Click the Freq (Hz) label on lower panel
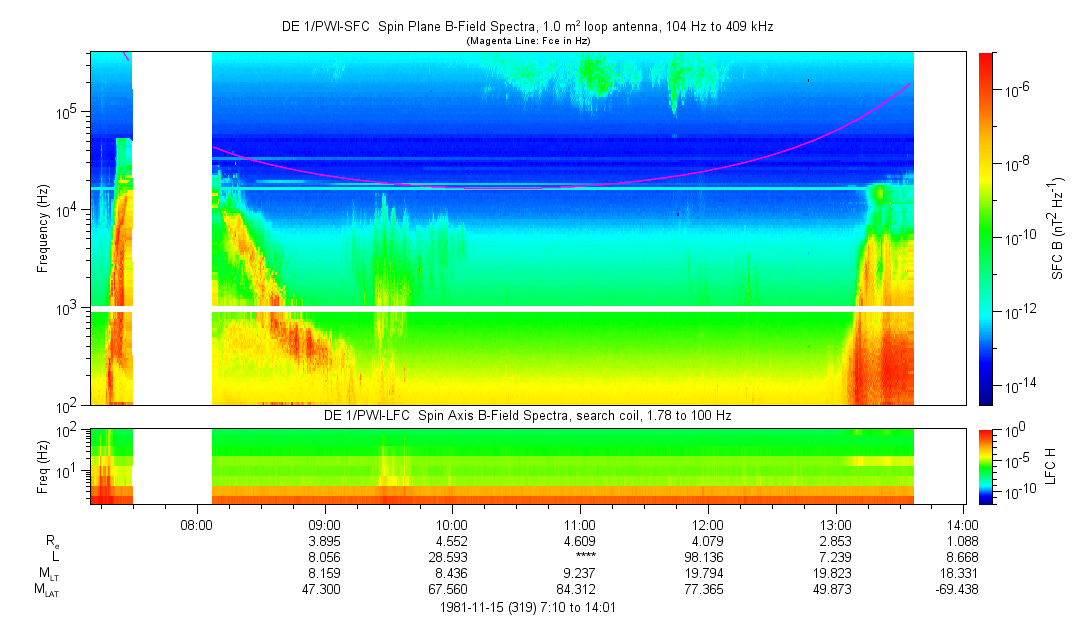 click(x=43, y=466)
